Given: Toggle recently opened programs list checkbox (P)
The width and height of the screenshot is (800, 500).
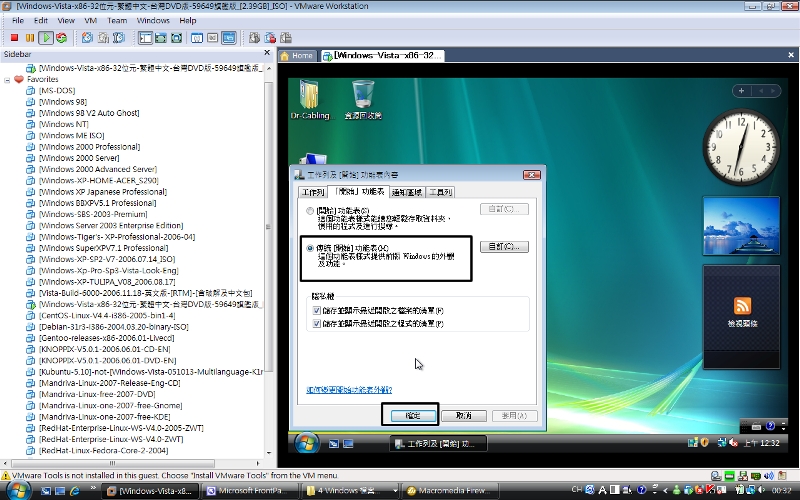Looking at the screenshot, I should click(x=316, y=323).
